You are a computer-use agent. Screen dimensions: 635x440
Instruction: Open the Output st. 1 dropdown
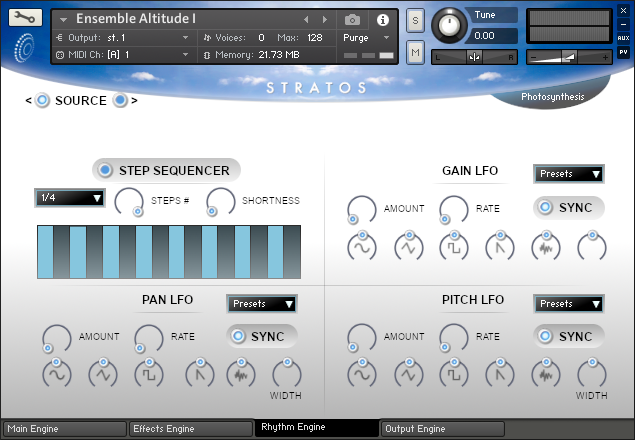pyautogui.click(x=123, y=38)
